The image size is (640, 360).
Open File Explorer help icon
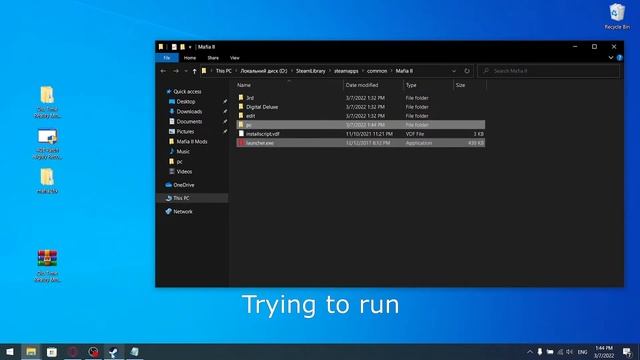[x=620, y=58]
